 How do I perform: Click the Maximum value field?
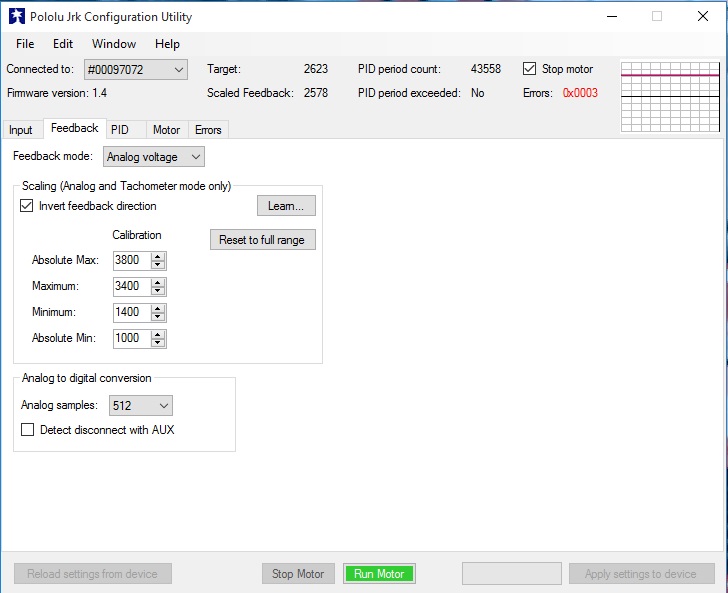pos(132,286)
